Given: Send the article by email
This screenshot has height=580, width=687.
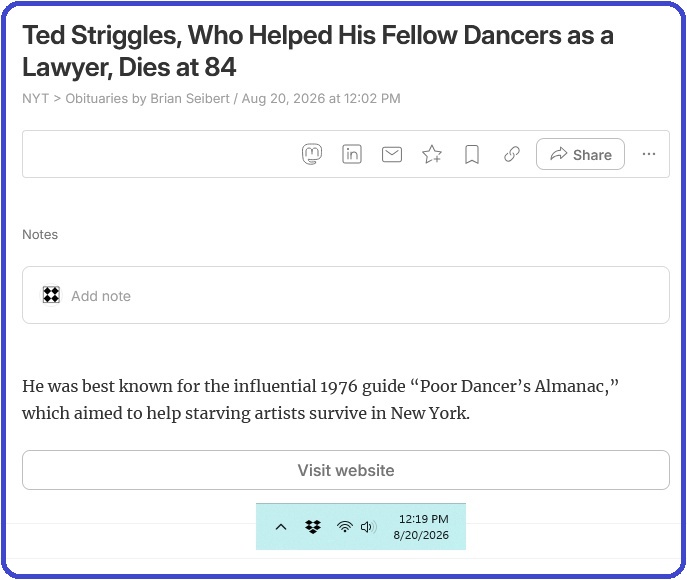Looking at the screenshot, I should [x=392, y=155].
